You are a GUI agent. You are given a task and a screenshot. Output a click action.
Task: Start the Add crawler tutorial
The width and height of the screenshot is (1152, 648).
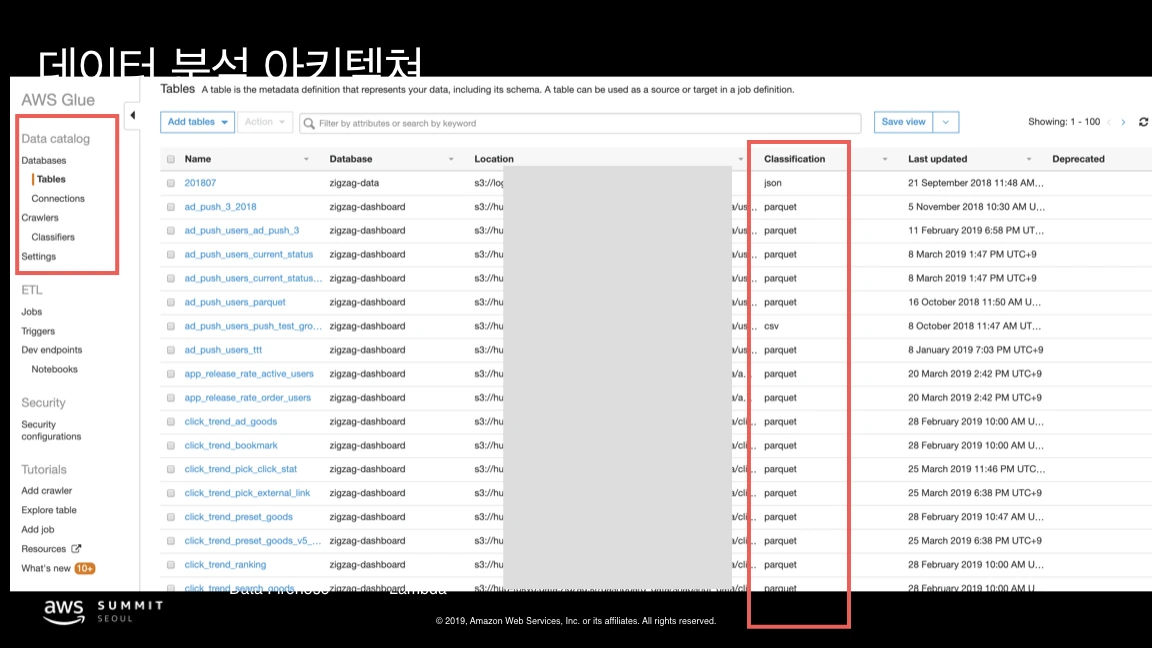pos(46,491)
